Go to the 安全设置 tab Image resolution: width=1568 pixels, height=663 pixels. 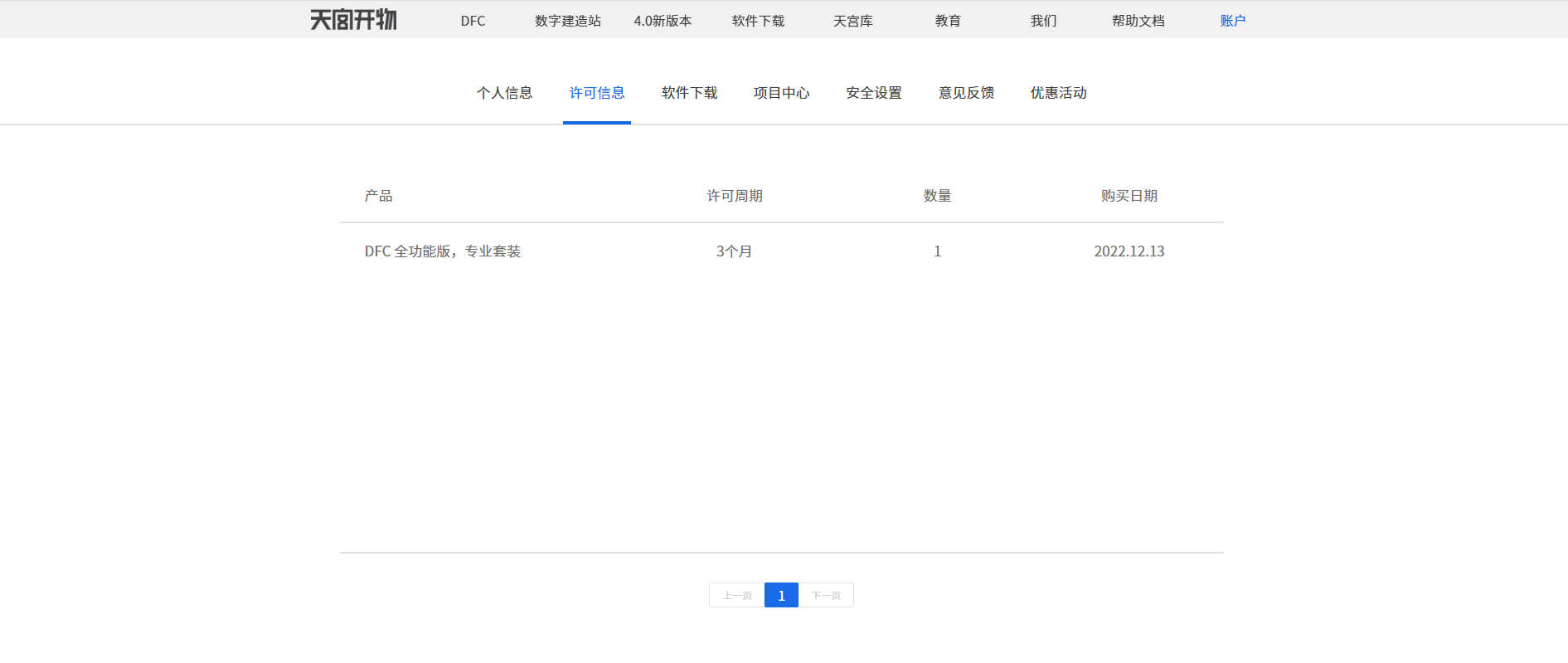874,93
